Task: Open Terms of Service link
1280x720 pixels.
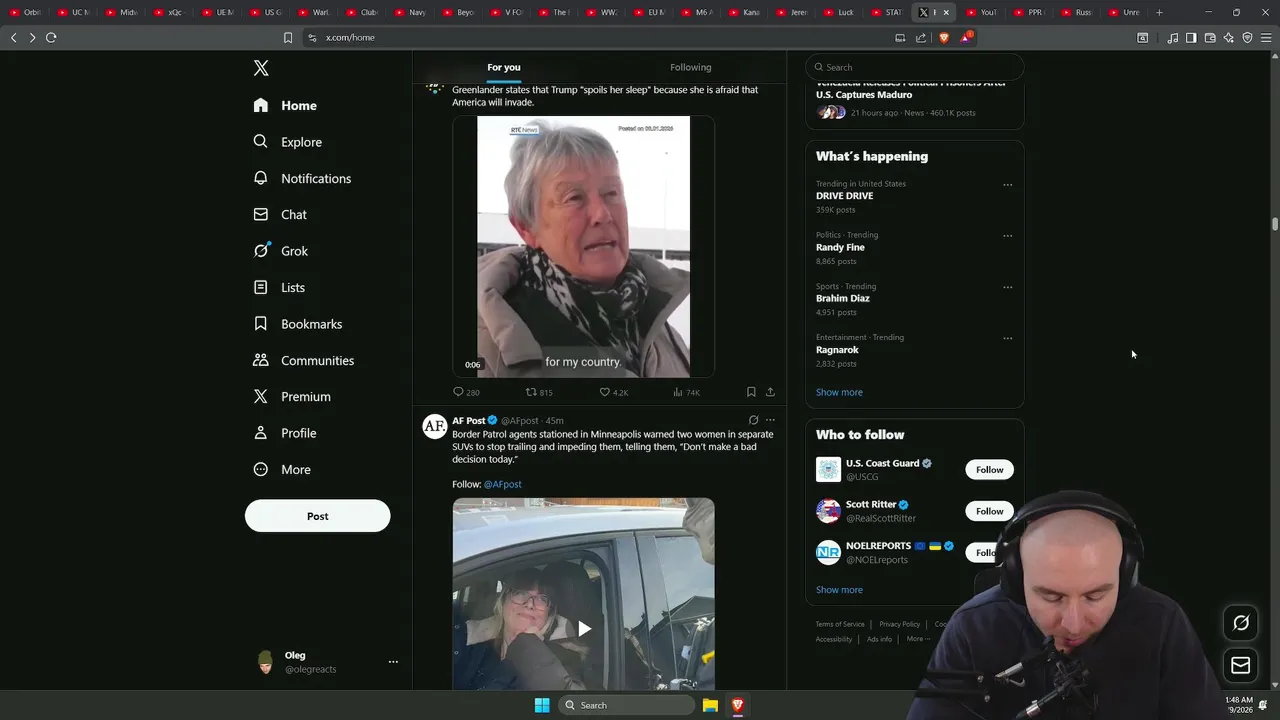Action: 840,624
